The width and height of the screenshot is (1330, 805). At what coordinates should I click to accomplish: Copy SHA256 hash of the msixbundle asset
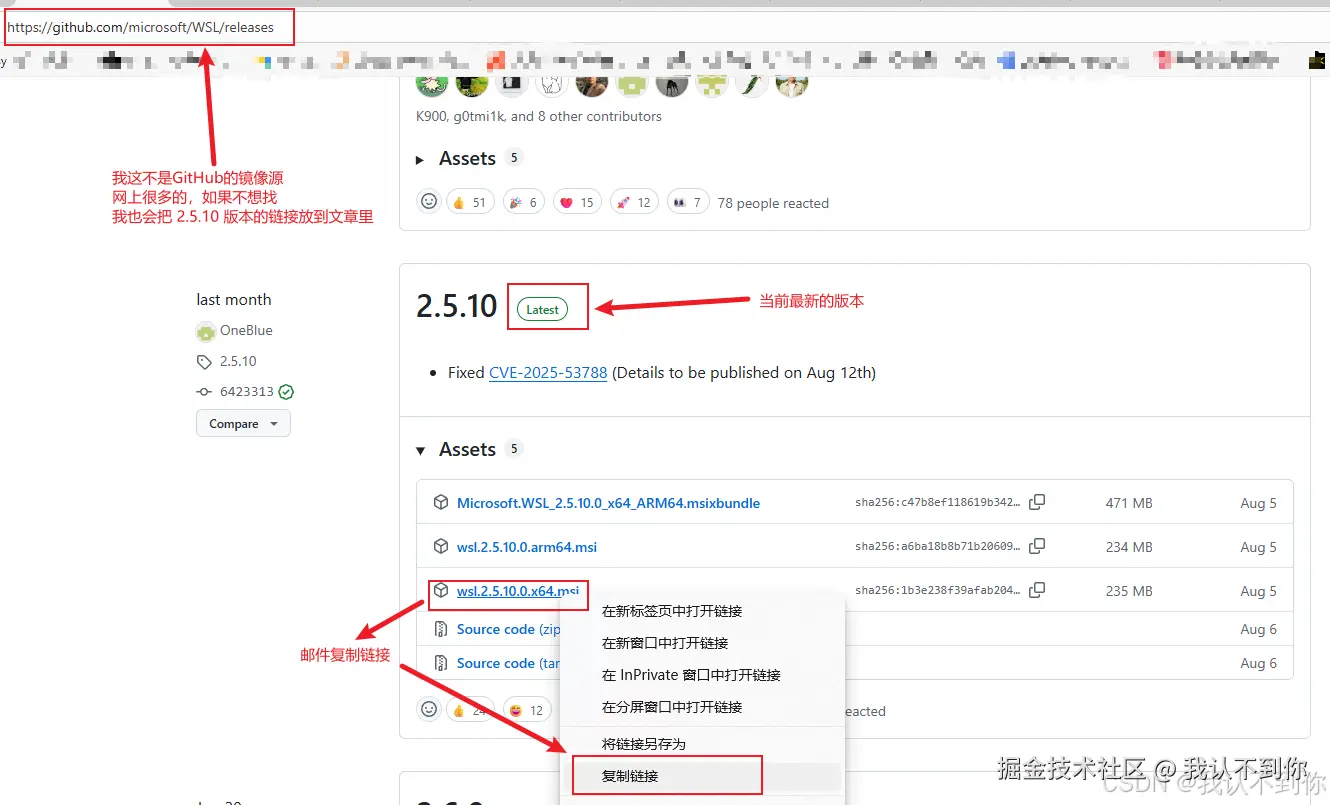tap(1037, 502)
